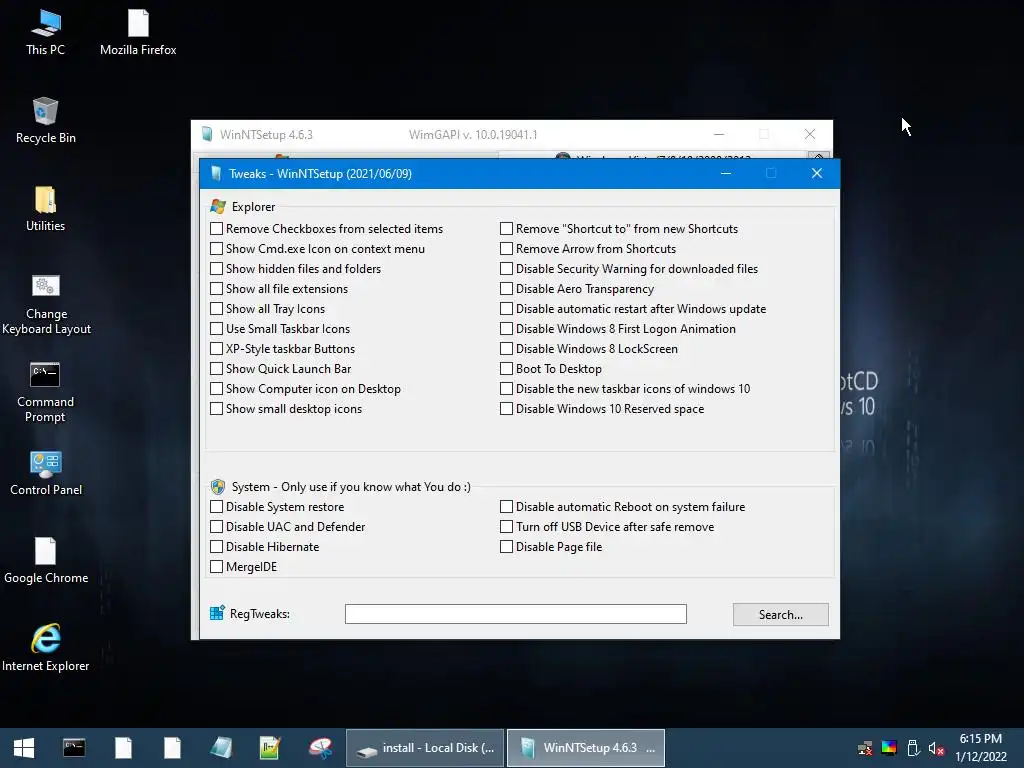
Task: Open This PC desktop icon
Action: point(45,32)
